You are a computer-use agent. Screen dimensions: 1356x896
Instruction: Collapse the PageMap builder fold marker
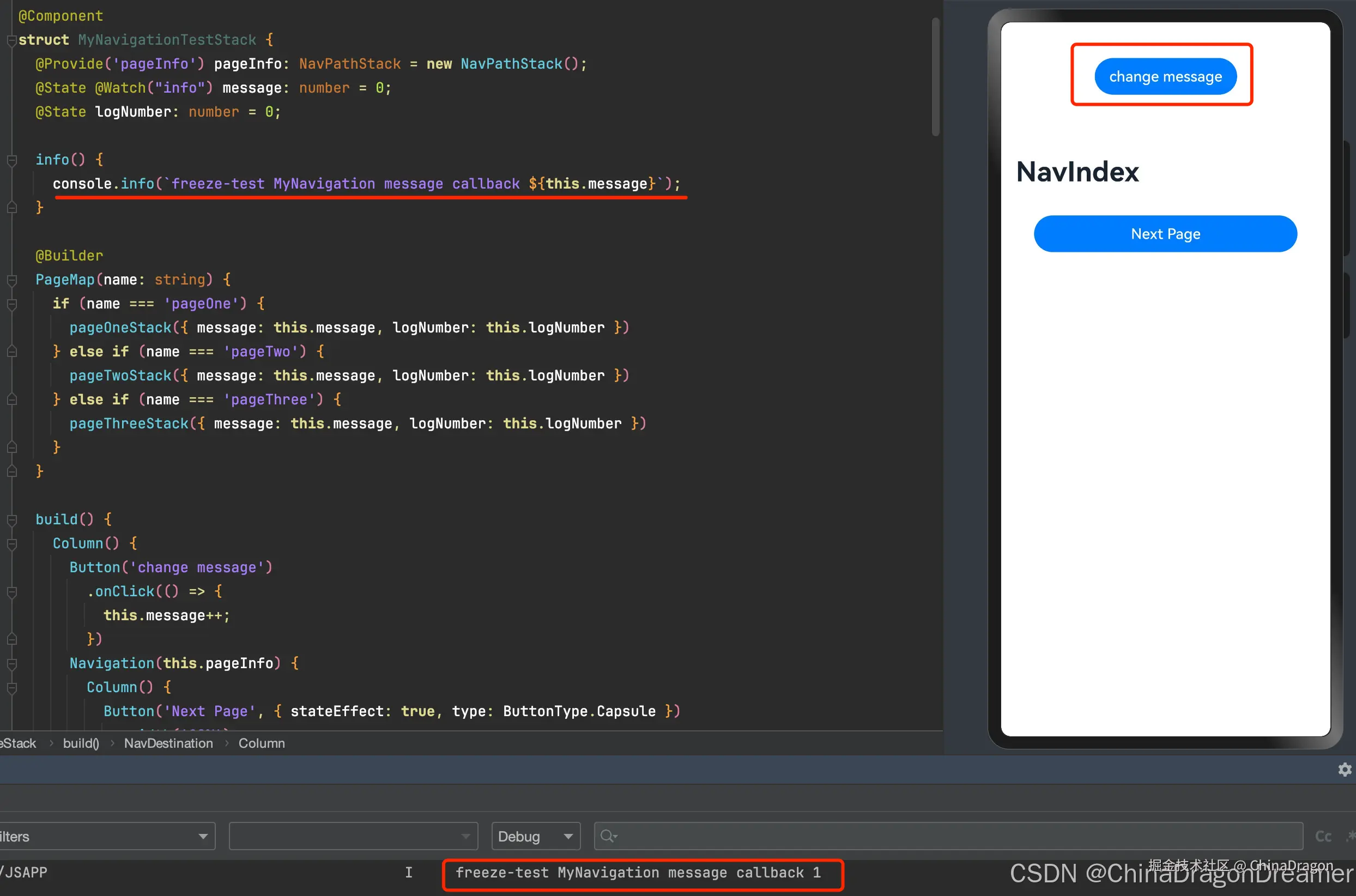(x=11, y=280)
